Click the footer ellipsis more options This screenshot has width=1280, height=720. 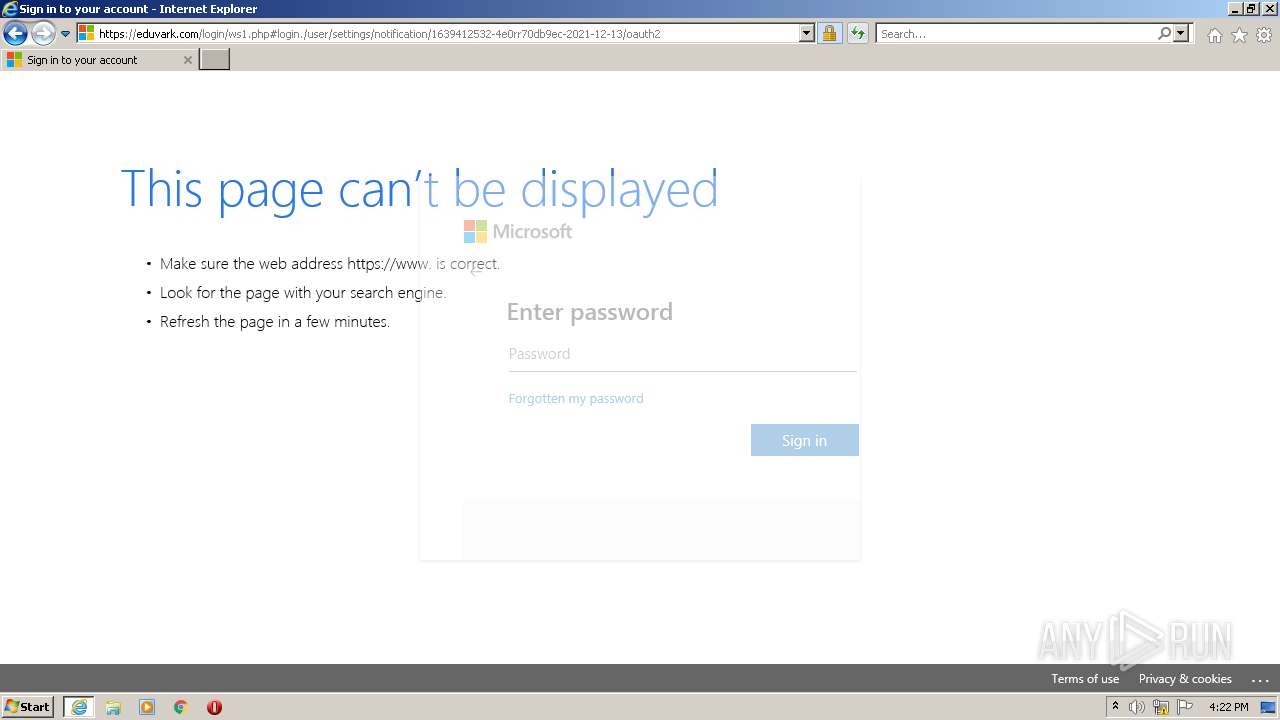tap(1260, 679)
